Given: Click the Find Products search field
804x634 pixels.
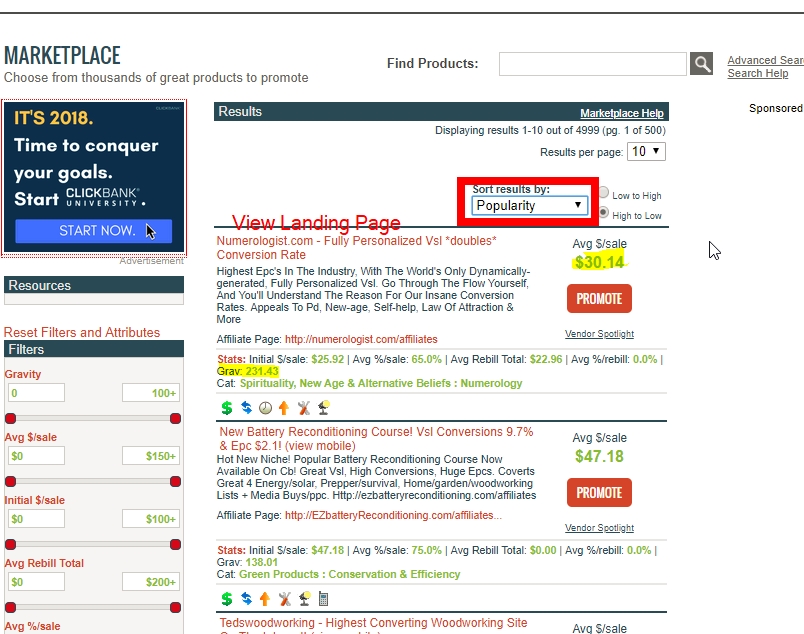Looking at the screenshot, I should 592,64.
